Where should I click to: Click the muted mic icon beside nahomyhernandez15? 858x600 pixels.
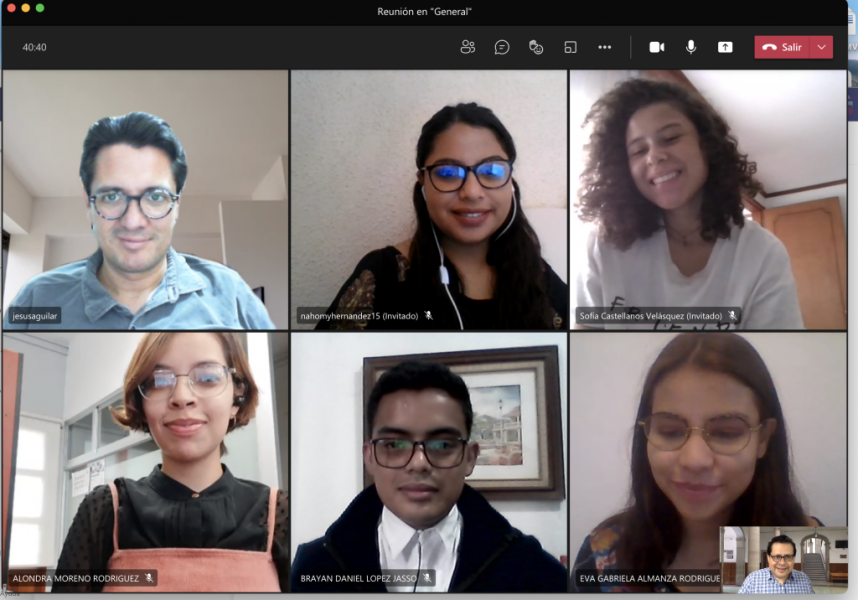[428, 315]
